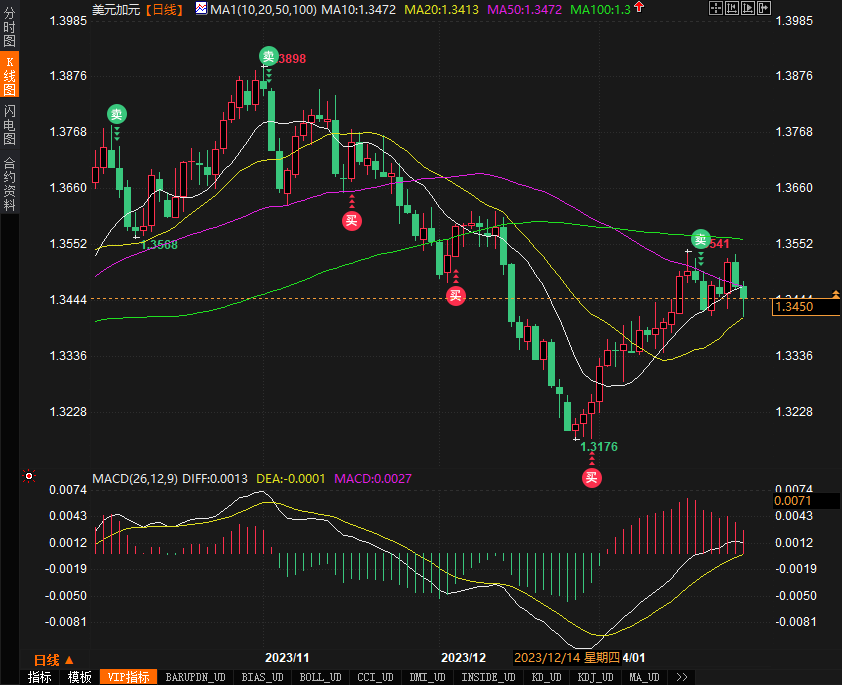Screen dimensions: 842x685
Task: Click the sell marker at the 1.3898 peak
Action: pos(268,56)
